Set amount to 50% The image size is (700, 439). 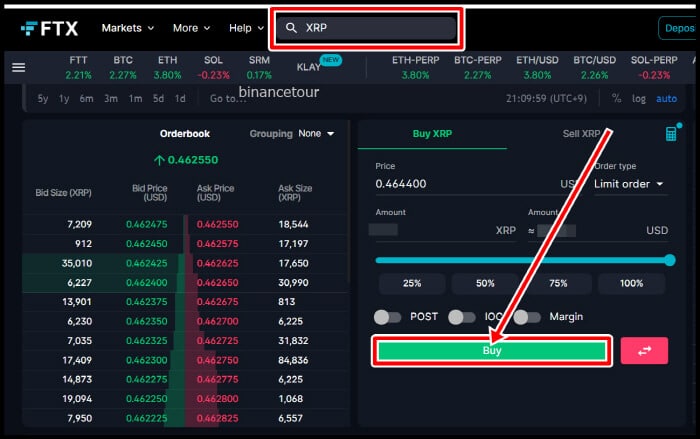pos(485,283)
